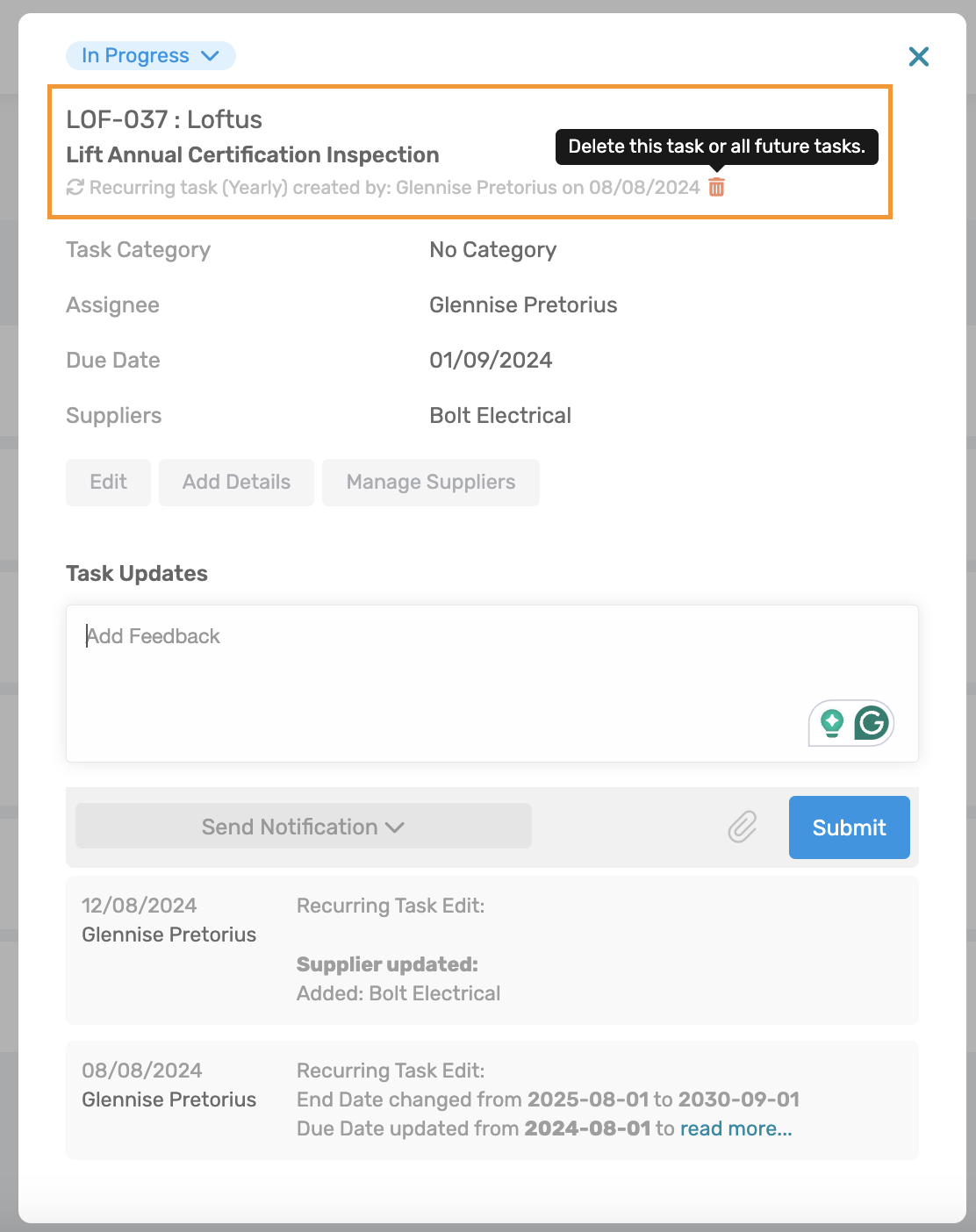The image size is (976, 1232).
Task: Click the red trash delete task icon
Action: pyautogui.click(x=717, y=187)
